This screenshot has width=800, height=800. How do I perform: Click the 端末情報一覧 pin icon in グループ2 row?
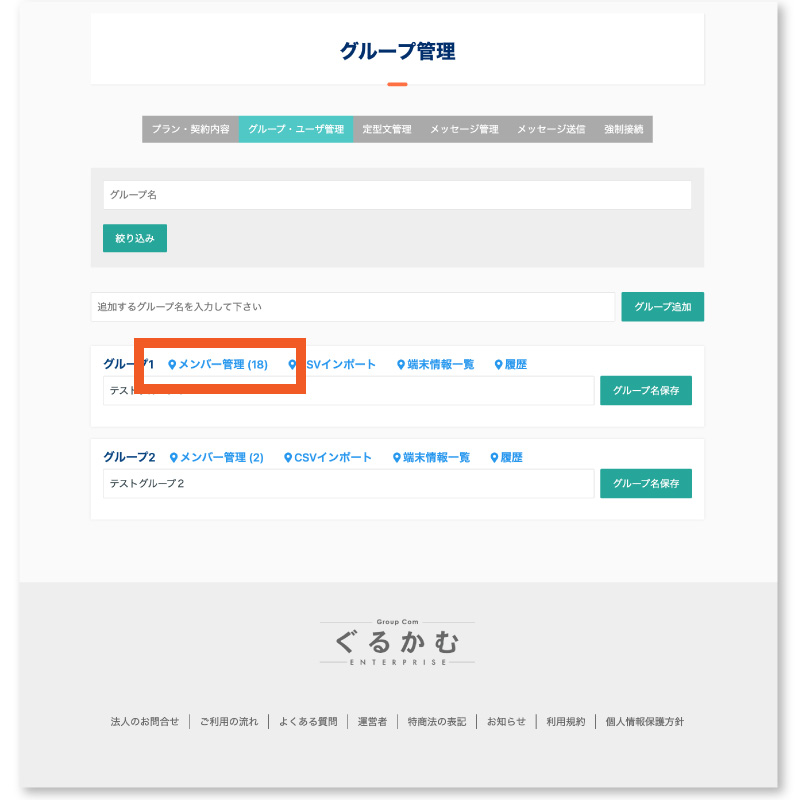pos(394,457)
